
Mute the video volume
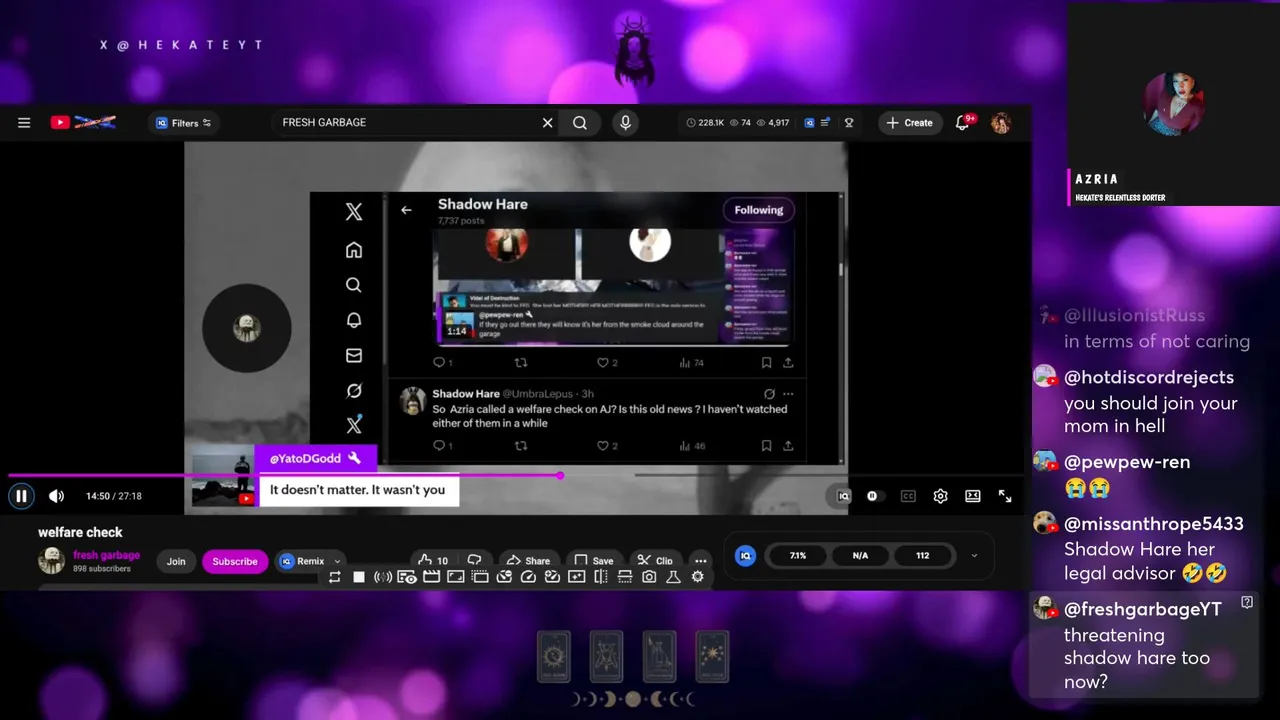56,496
